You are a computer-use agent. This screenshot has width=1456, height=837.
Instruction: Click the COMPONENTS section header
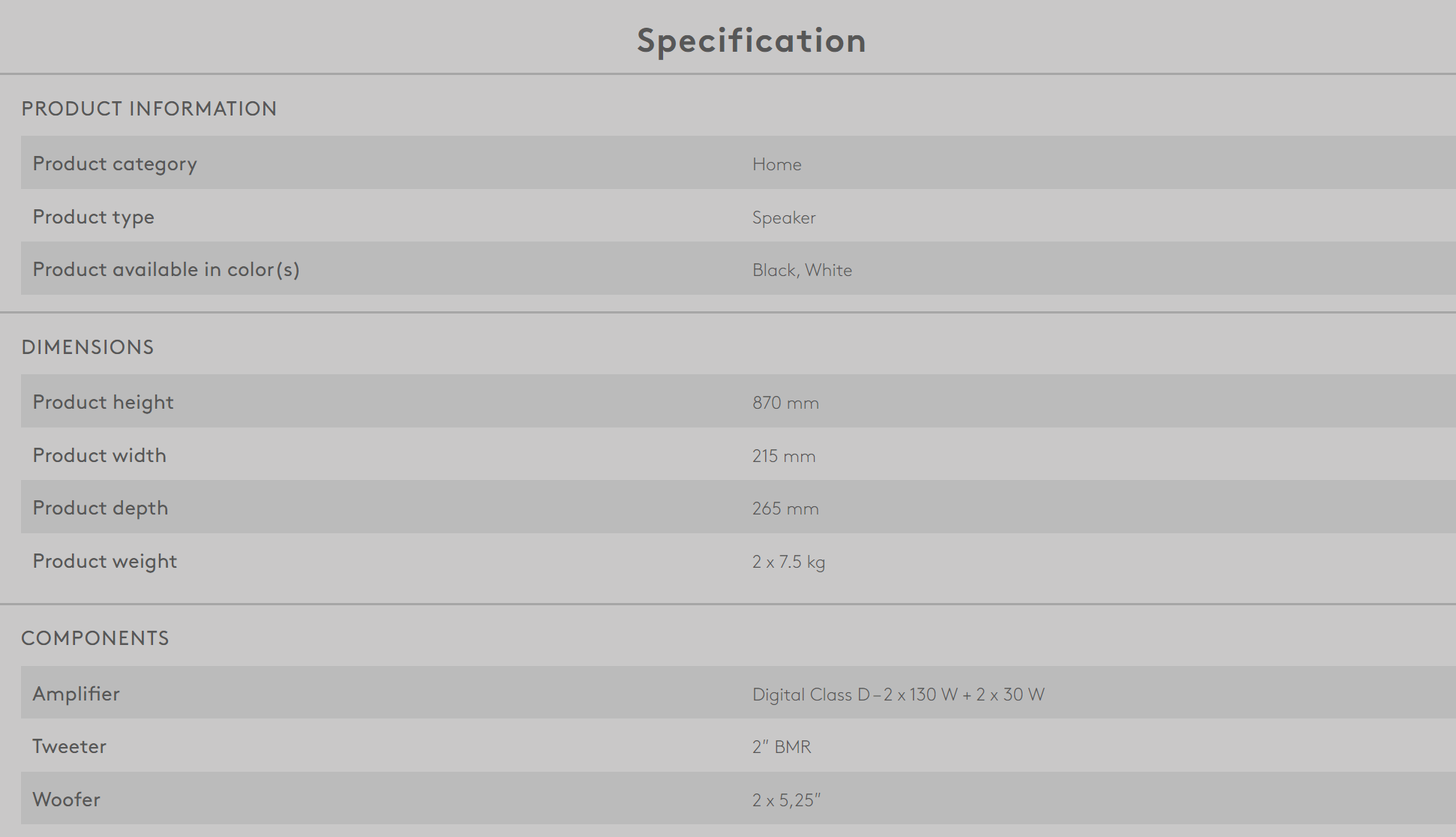(x=95, y=638)
